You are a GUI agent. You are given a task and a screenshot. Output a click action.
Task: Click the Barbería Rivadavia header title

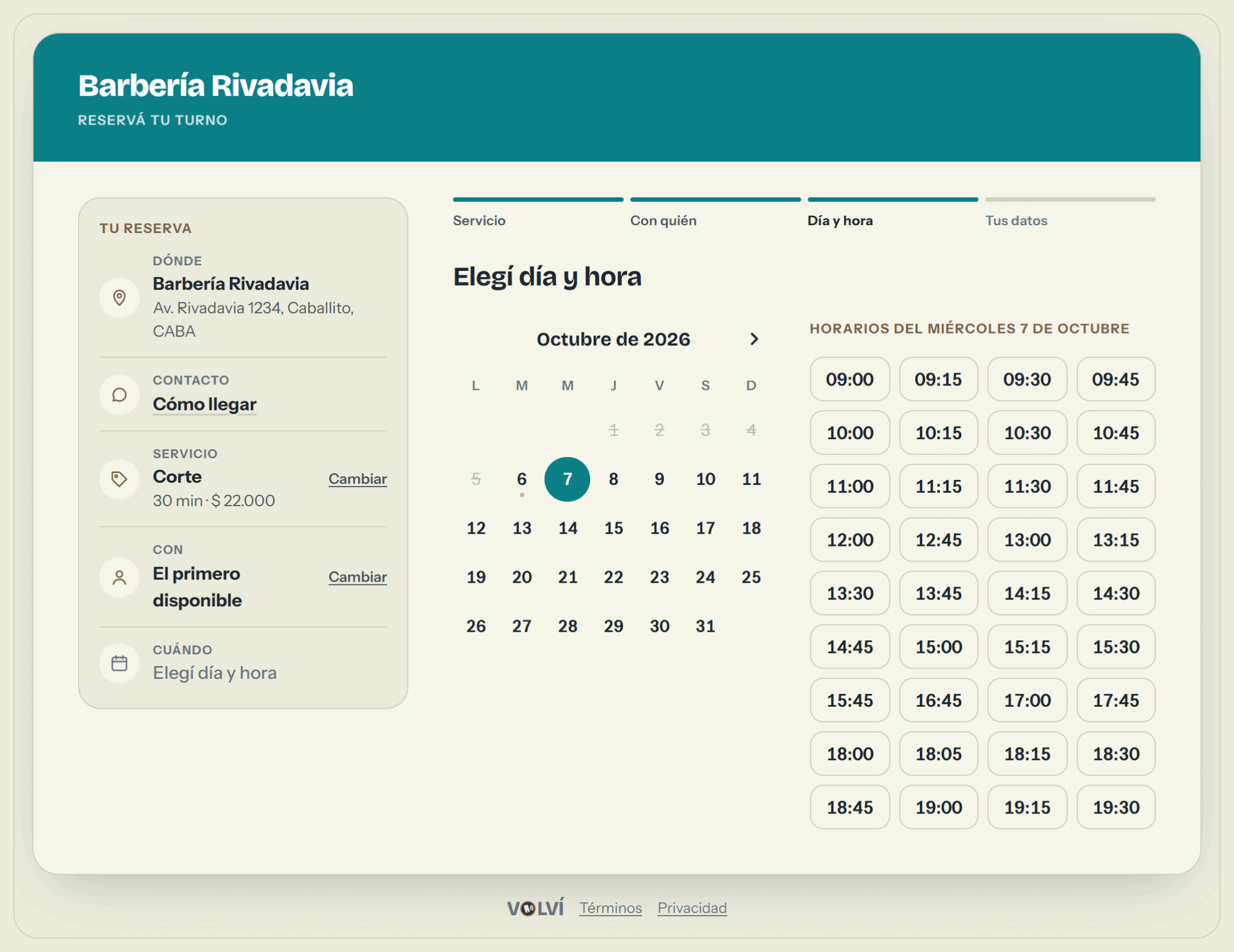tap(215, 86)
